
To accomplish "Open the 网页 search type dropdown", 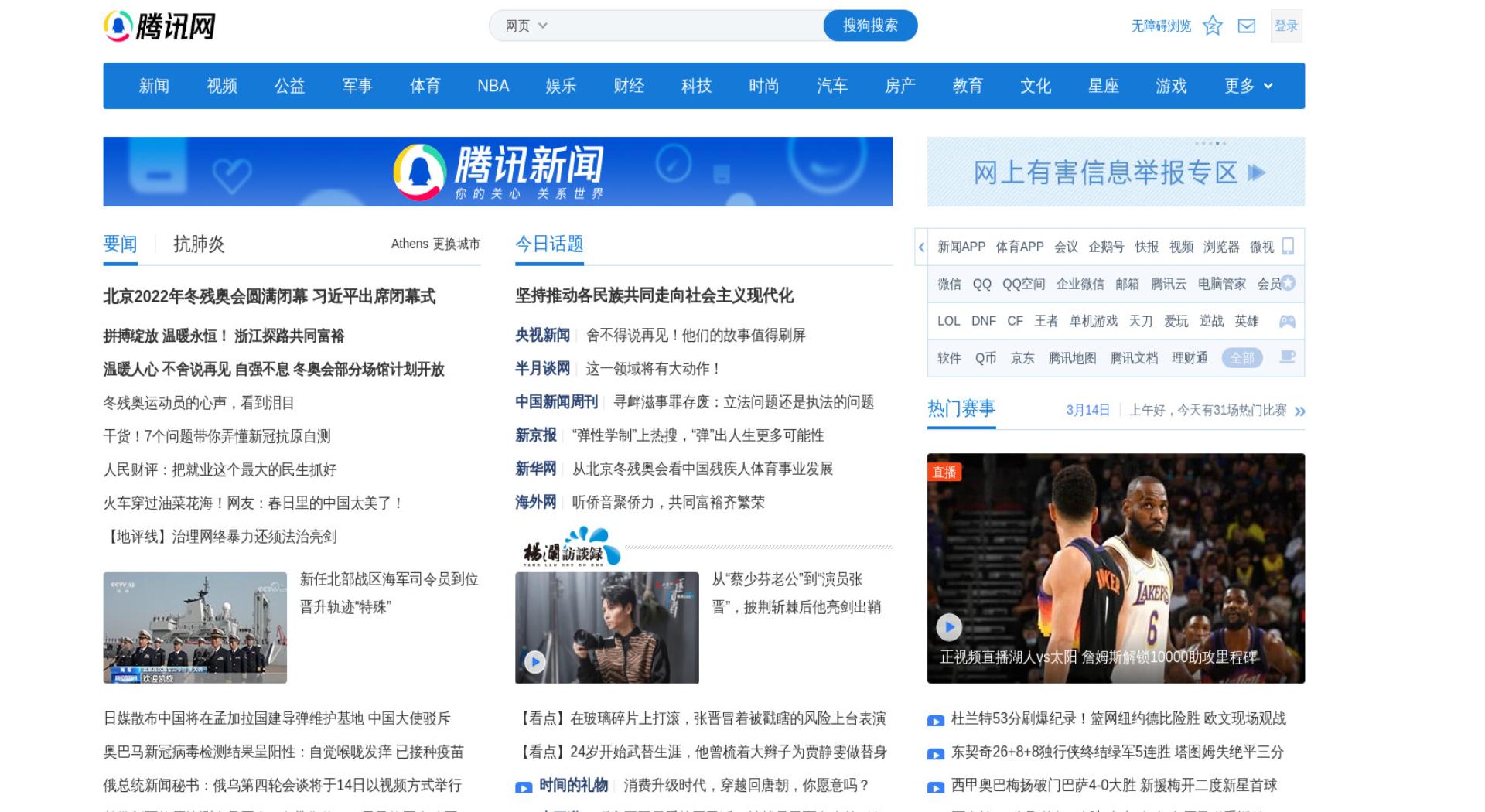I will pyautogui.click(x=526, y=26).
